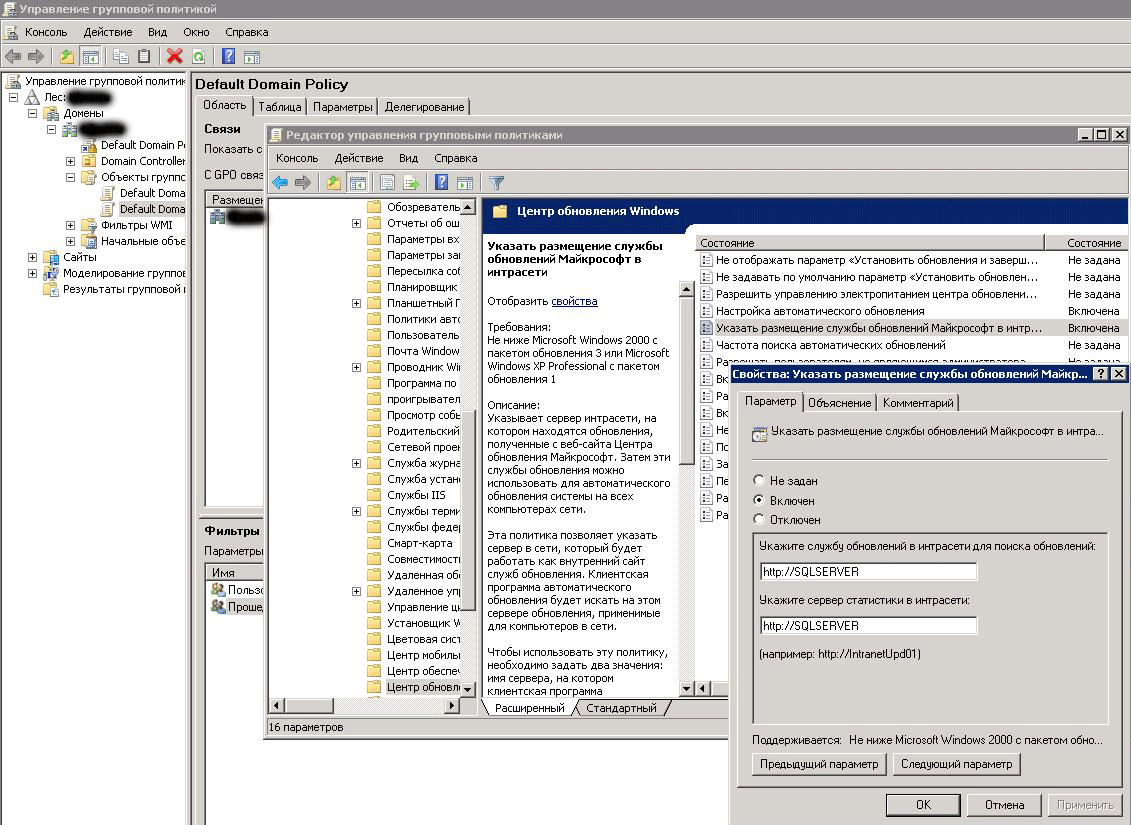This screenshot has width=1131, height=825.
Task: Open the "Действие" menu in main window
Action: click(x=107, y=32)
